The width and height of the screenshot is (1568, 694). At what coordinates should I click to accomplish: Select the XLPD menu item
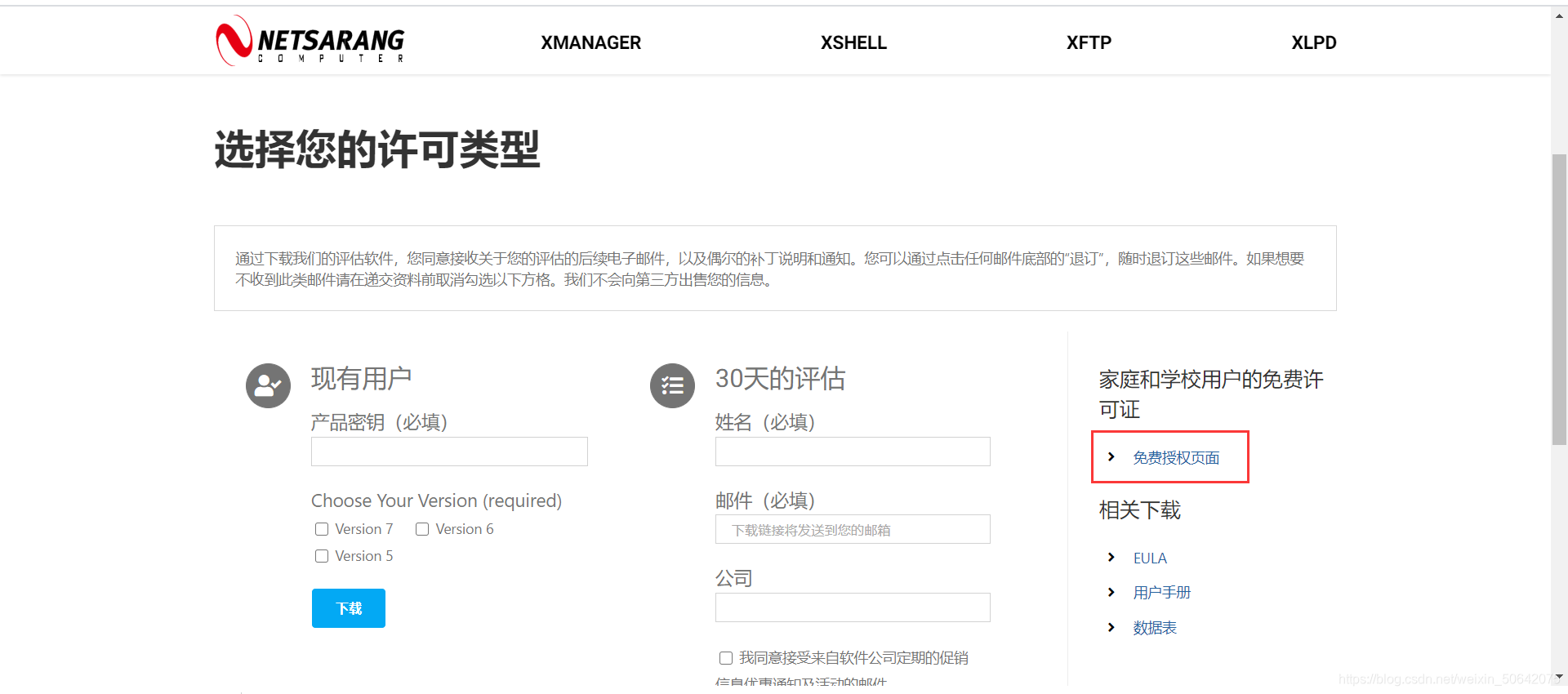[x=1313, y=42]
